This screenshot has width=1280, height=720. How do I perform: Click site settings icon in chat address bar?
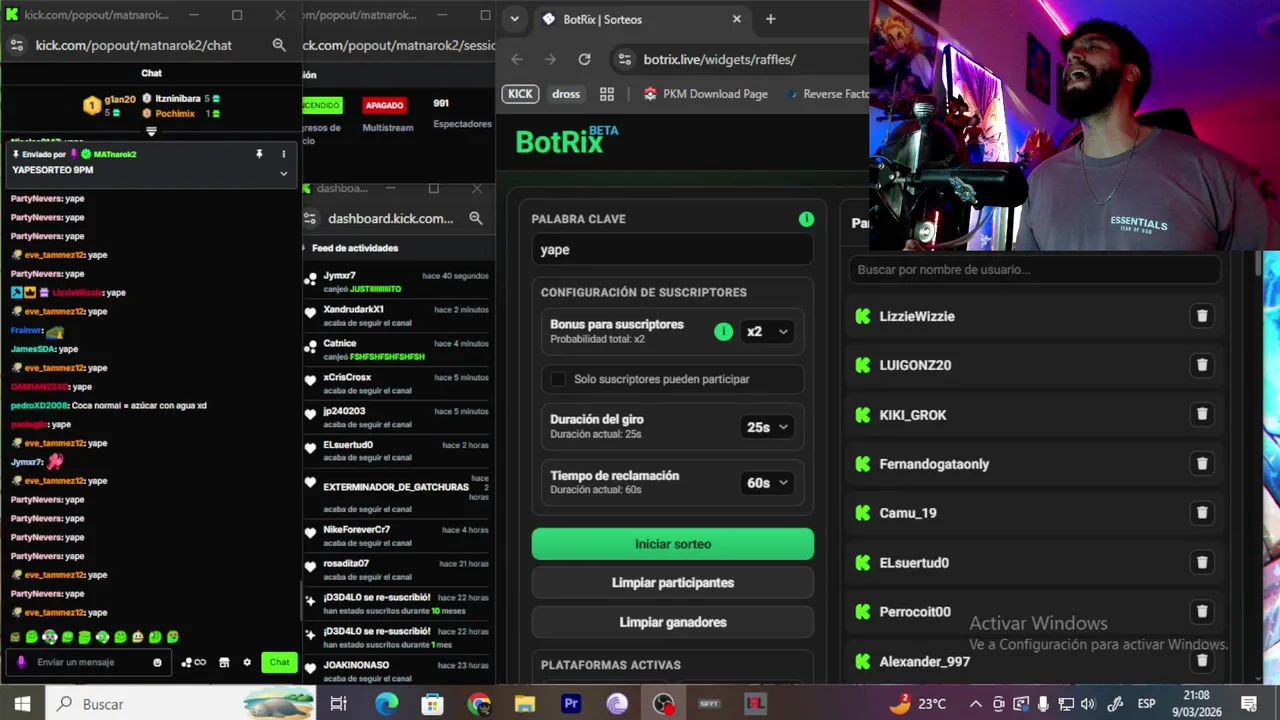click(x=16, y=45)
